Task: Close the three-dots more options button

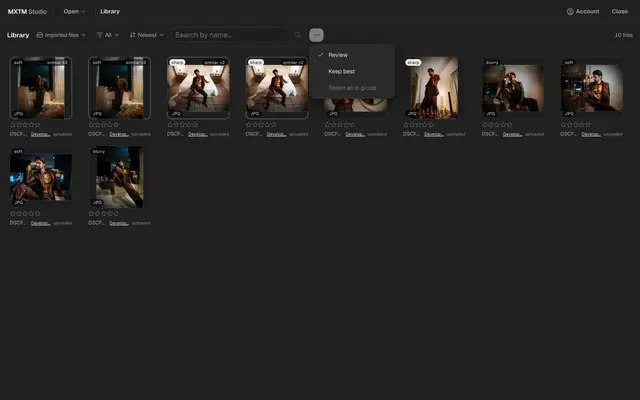Action: (316, 35)
